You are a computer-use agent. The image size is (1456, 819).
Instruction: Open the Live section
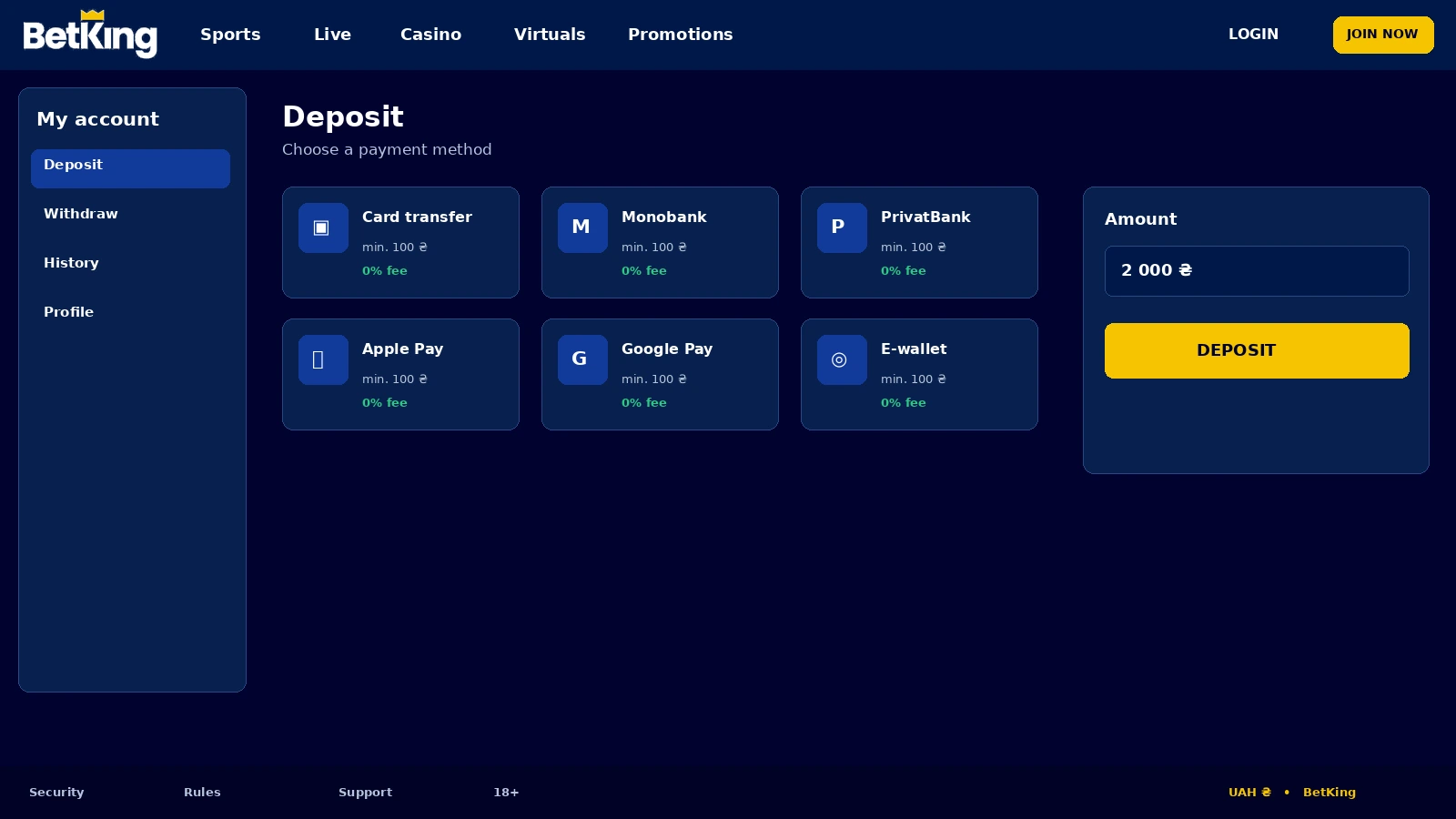[x=332, y=35]
